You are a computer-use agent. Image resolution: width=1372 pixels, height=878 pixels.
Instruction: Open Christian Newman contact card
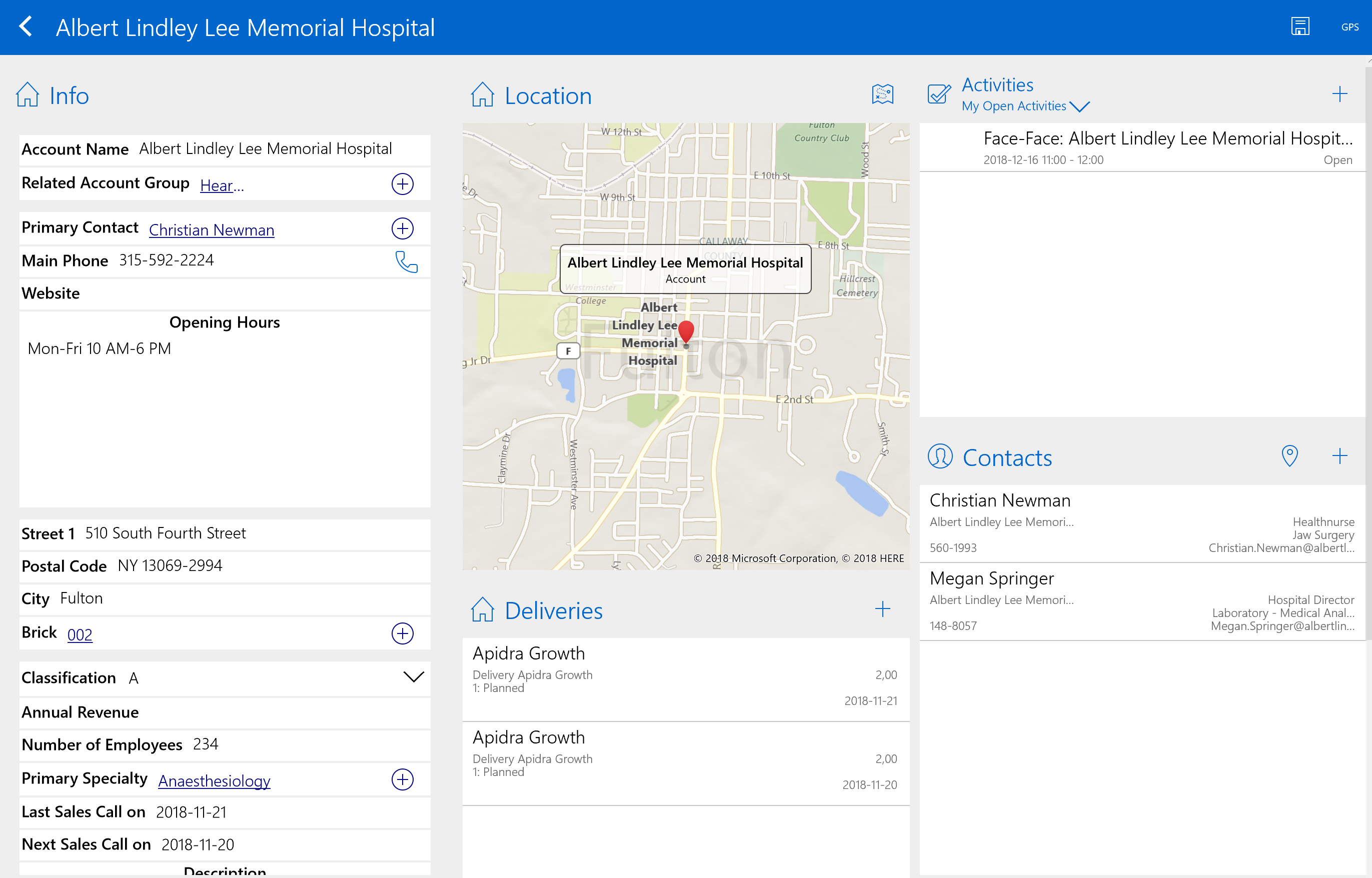click(1142, 523)
